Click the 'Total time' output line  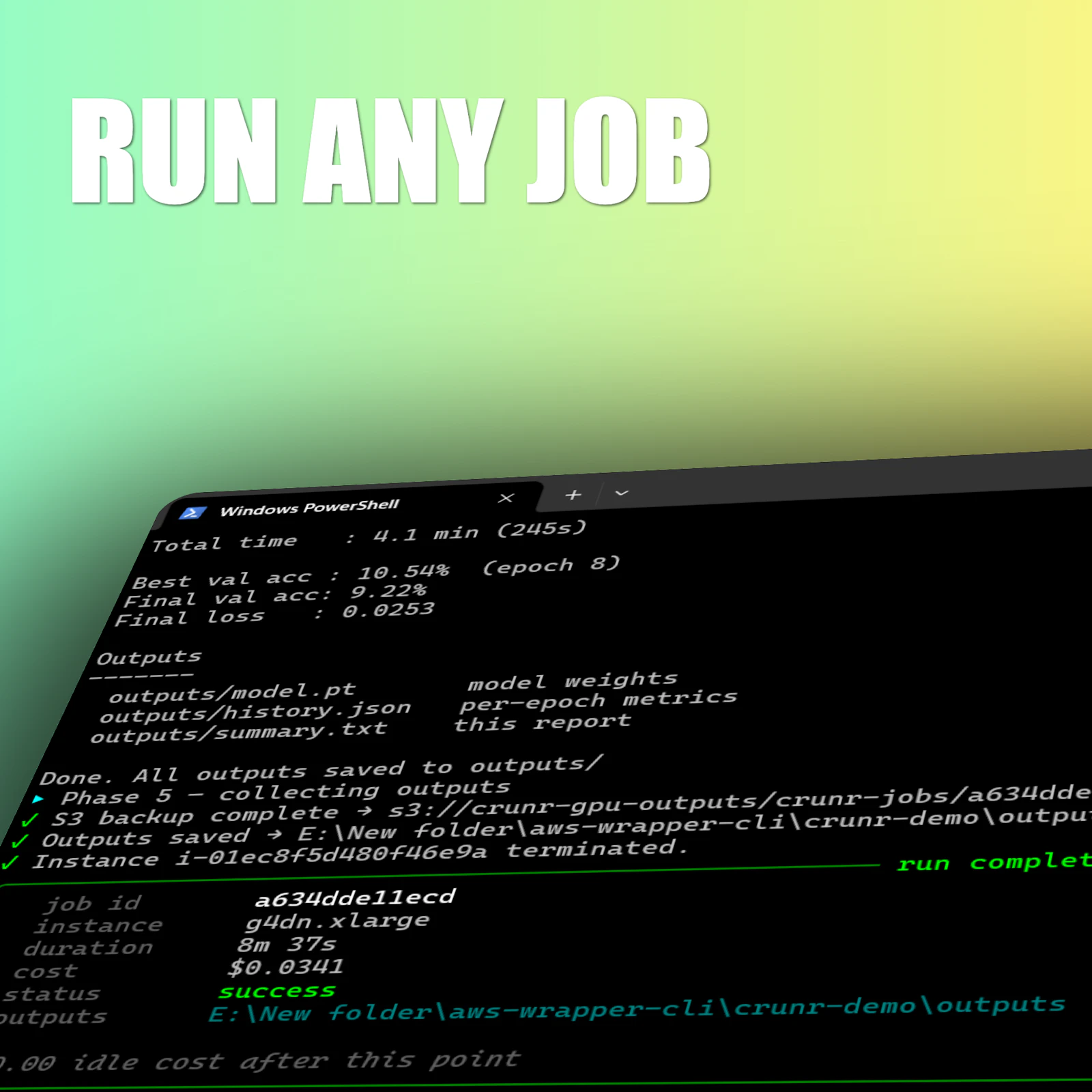(369, 536)
